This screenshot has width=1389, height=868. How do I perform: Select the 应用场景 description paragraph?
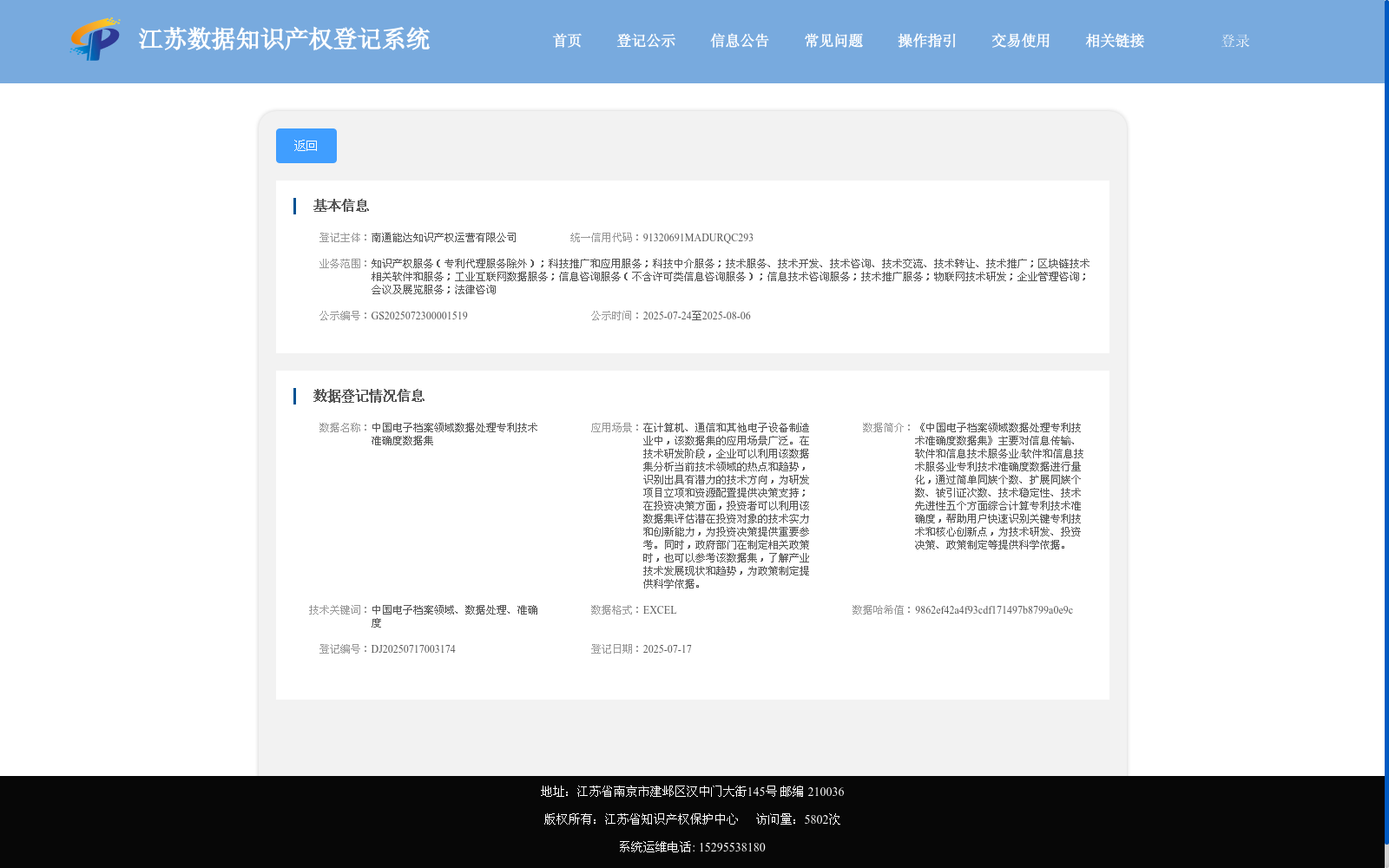[x=727, y=506]
